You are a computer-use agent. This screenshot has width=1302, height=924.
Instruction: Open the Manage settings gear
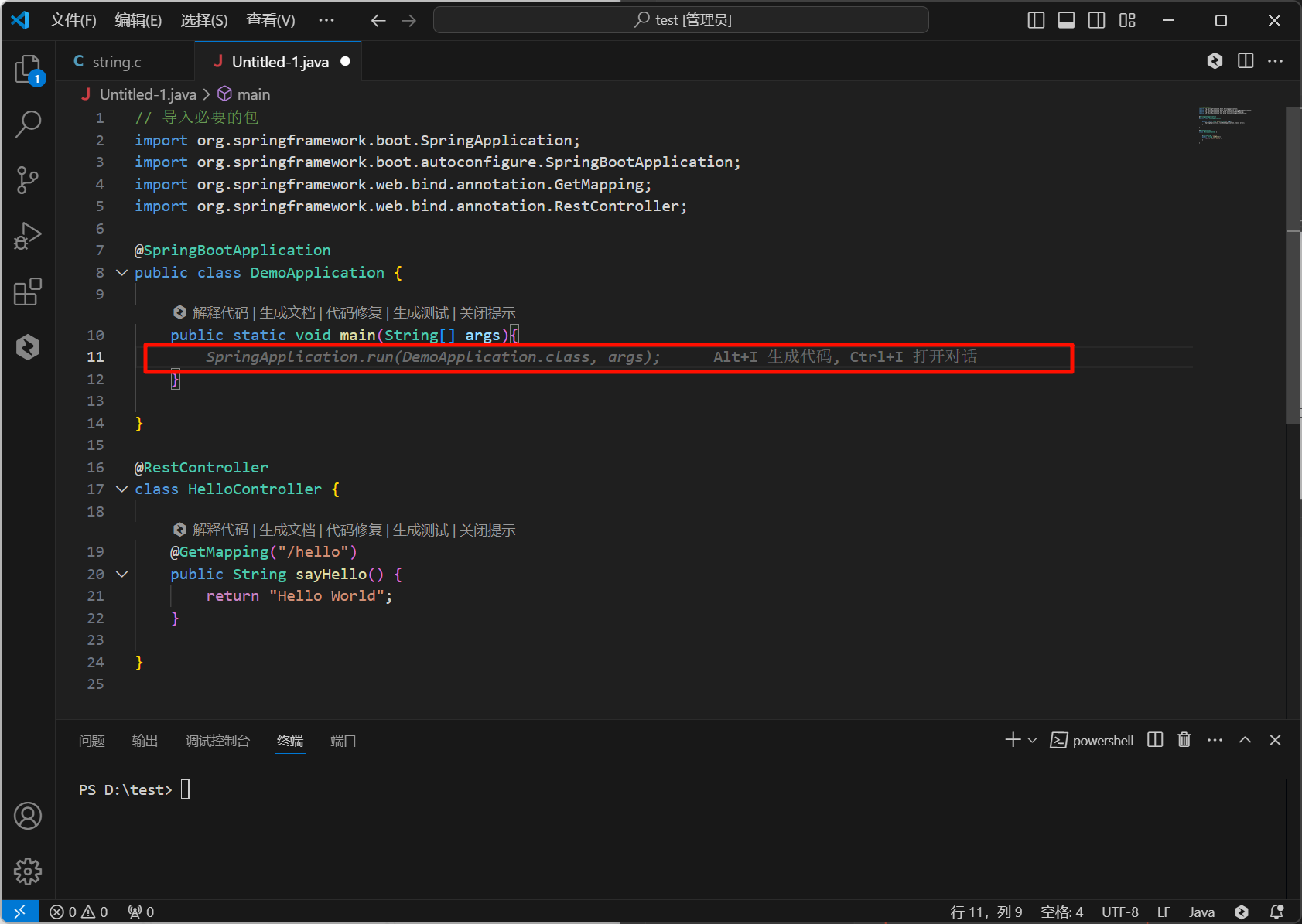(x=28, y=871)
